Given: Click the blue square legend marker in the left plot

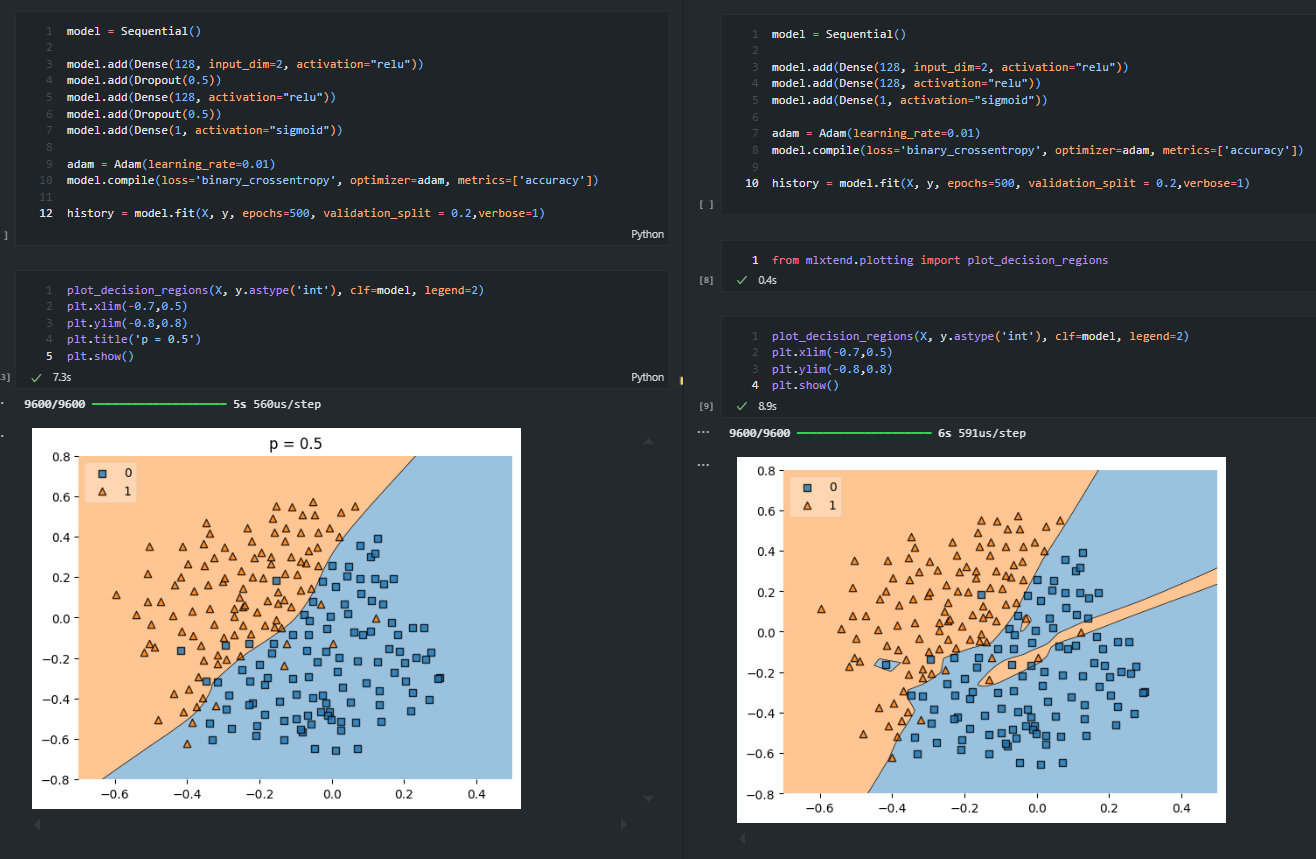Looking at the screenshot, I should tap(101, 472).
